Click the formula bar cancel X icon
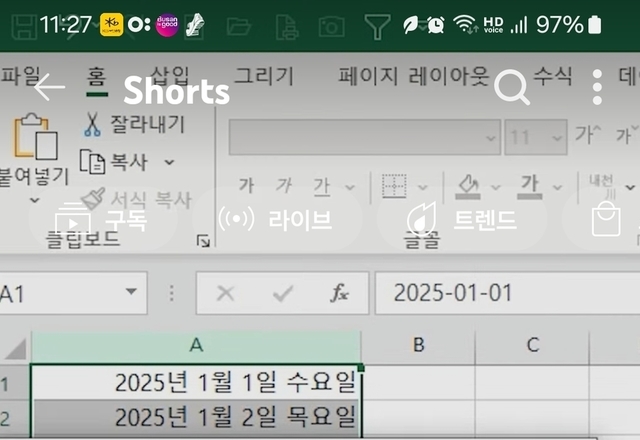640x440 pixels. [226, 293]
